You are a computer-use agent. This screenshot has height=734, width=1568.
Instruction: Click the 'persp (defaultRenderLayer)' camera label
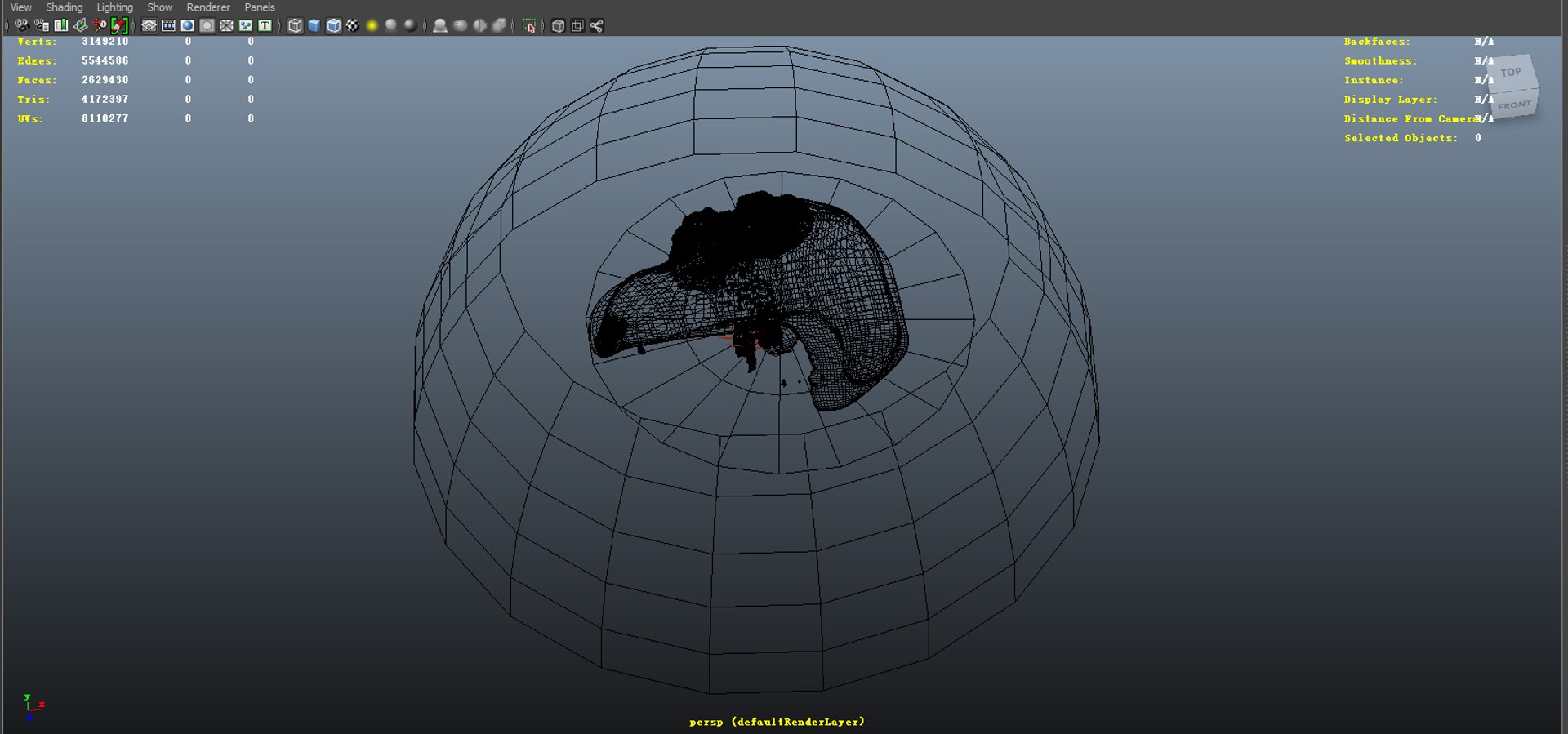tap(777, 722)
